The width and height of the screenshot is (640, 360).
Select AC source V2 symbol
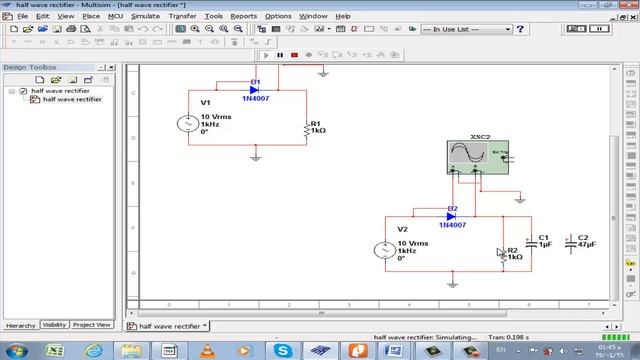(385, 250)
